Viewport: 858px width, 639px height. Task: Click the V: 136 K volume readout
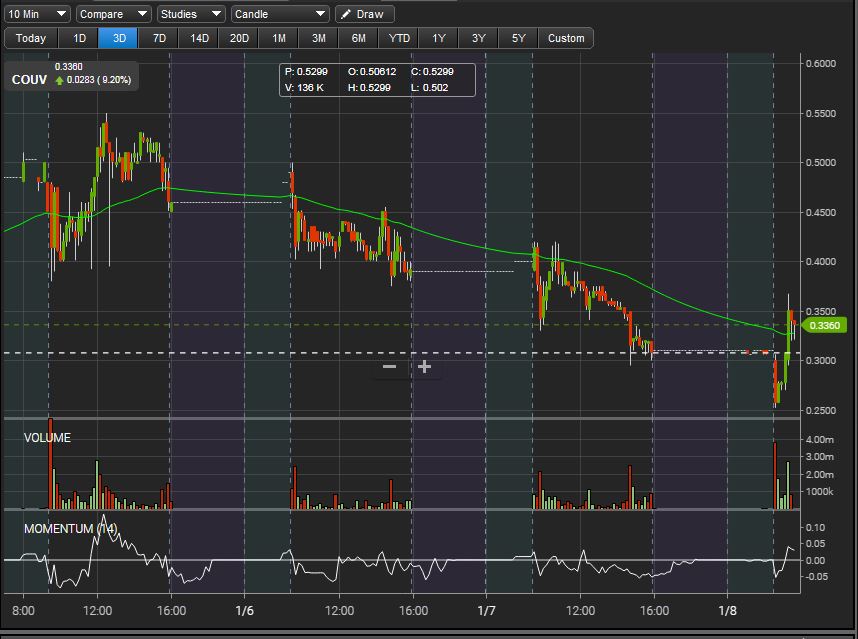(x=304, y=88)
